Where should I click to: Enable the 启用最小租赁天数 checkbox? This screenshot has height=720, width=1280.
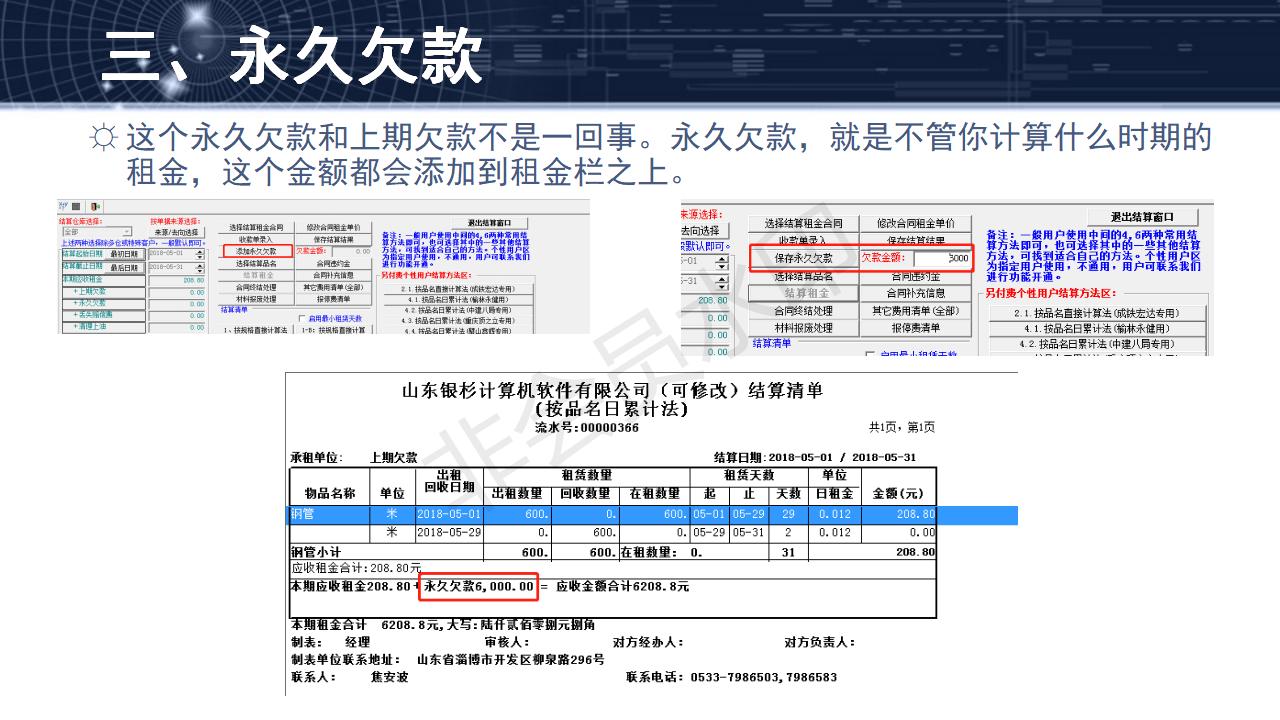pyautogui.click(x=302, y=317)
